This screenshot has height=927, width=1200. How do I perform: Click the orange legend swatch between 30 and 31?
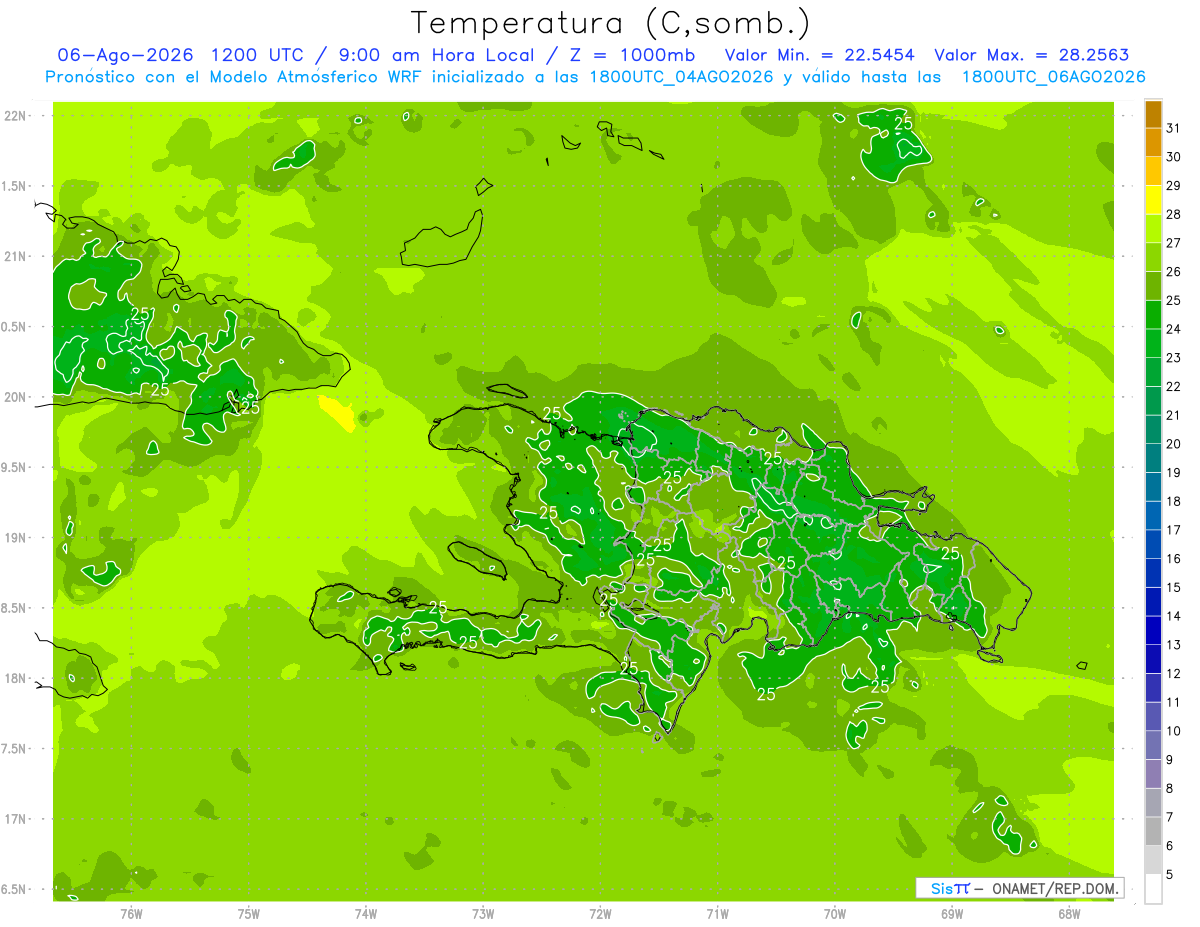click(x=1153, y=142)
